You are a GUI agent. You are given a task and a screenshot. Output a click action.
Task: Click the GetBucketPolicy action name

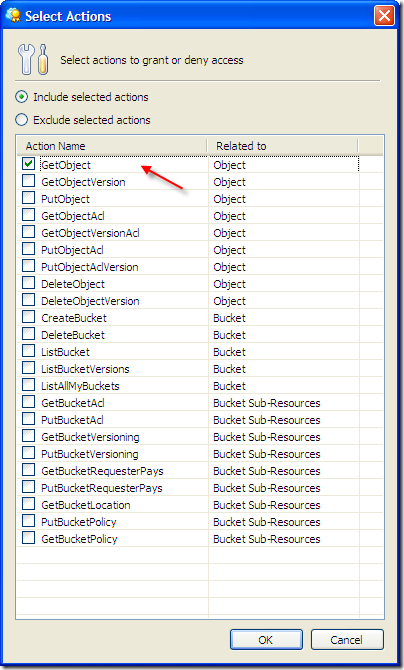pos(79,539)
